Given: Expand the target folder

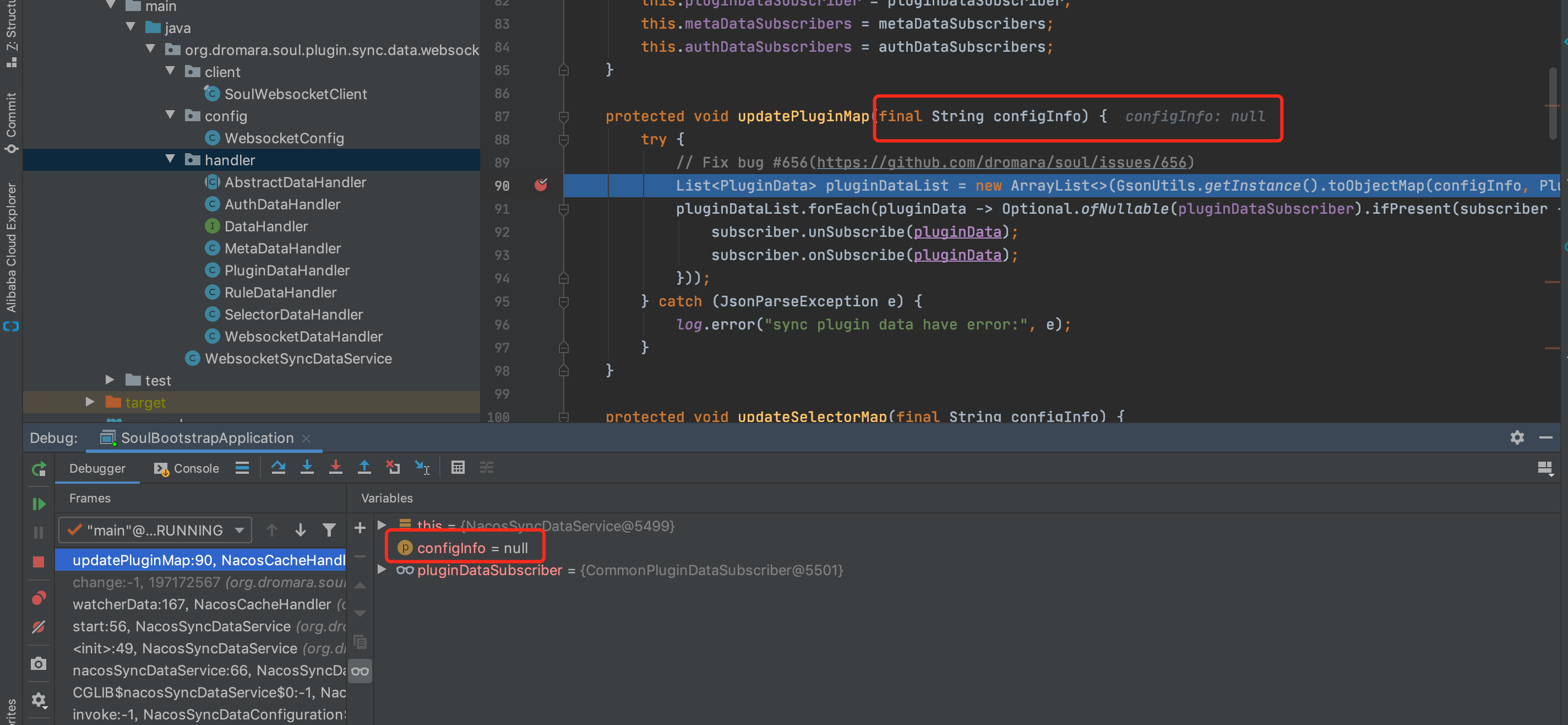Looking at the screenshot, I should click(x=90, y=402).
